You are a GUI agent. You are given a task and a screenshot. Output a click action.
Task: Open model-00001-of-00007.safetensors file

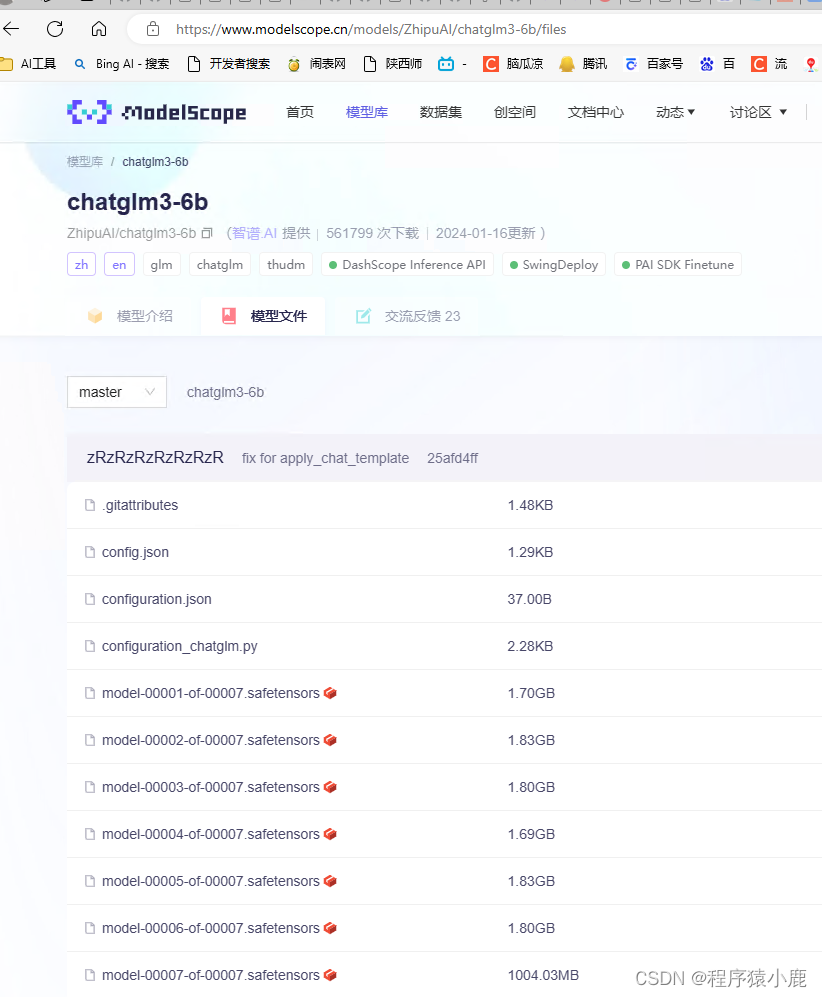[x=210, y=693]
